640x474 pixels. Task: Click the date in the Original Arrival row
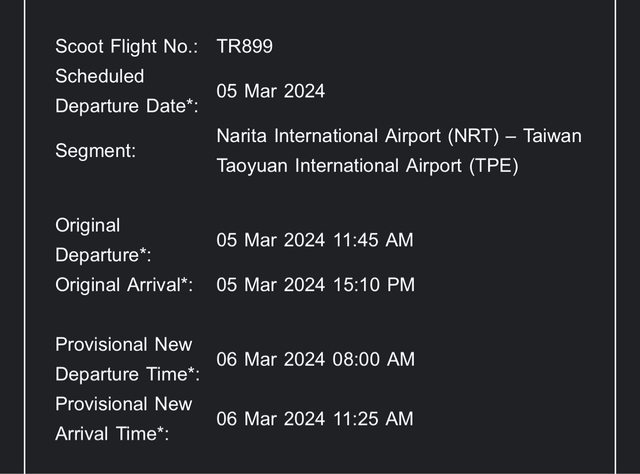[270, 285]
